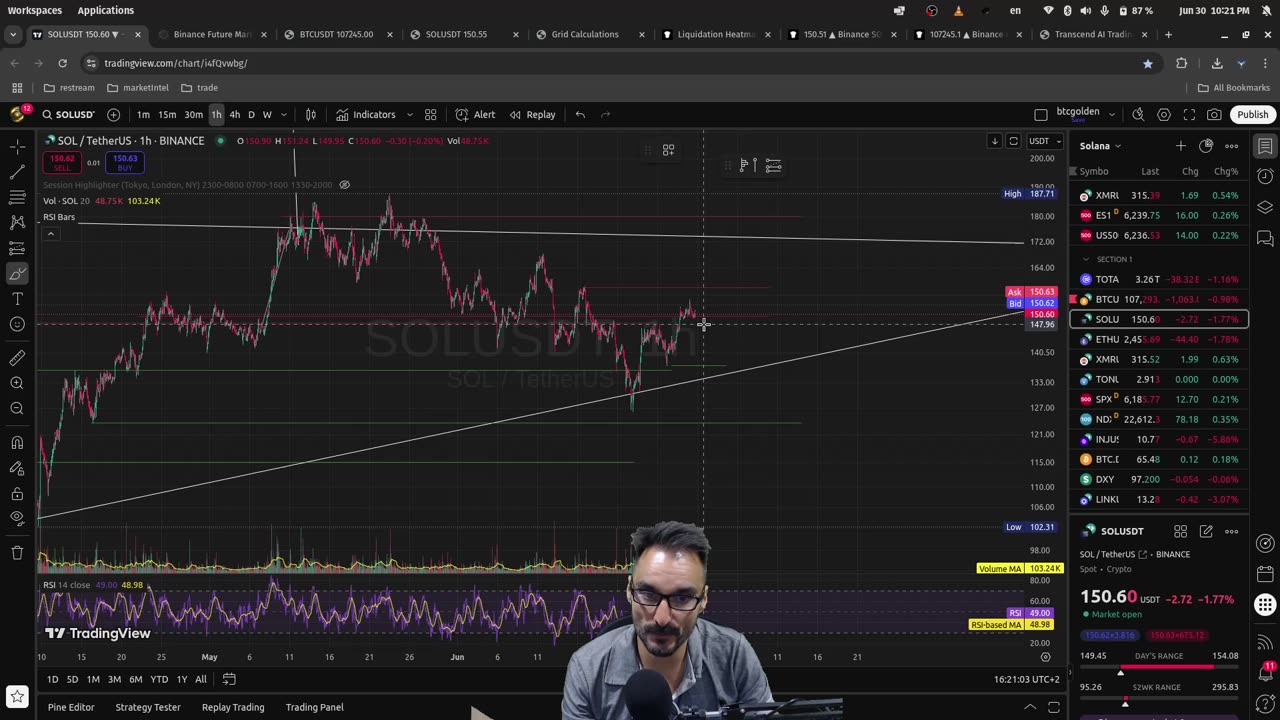Toggle hide all drawings eye icon
The width and height of the screenshot is (1280, 720).
pyautogui.click(x=17, y=518)
